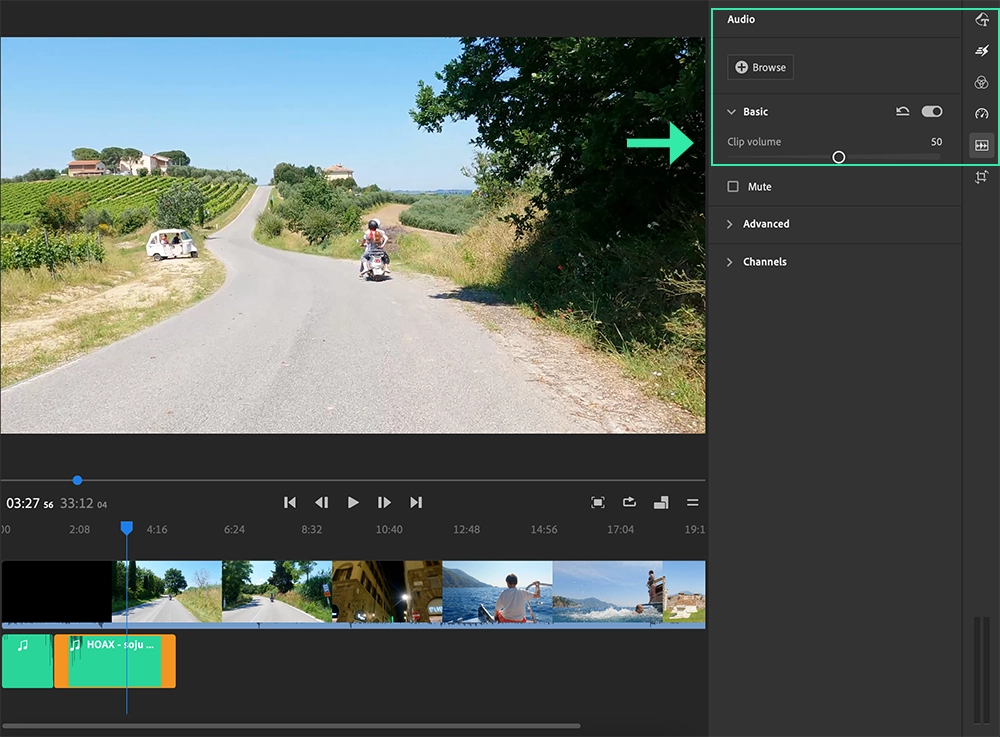1000x737 pixels.
Task: Open the Speed panel
Action: [x=983, y=113]
